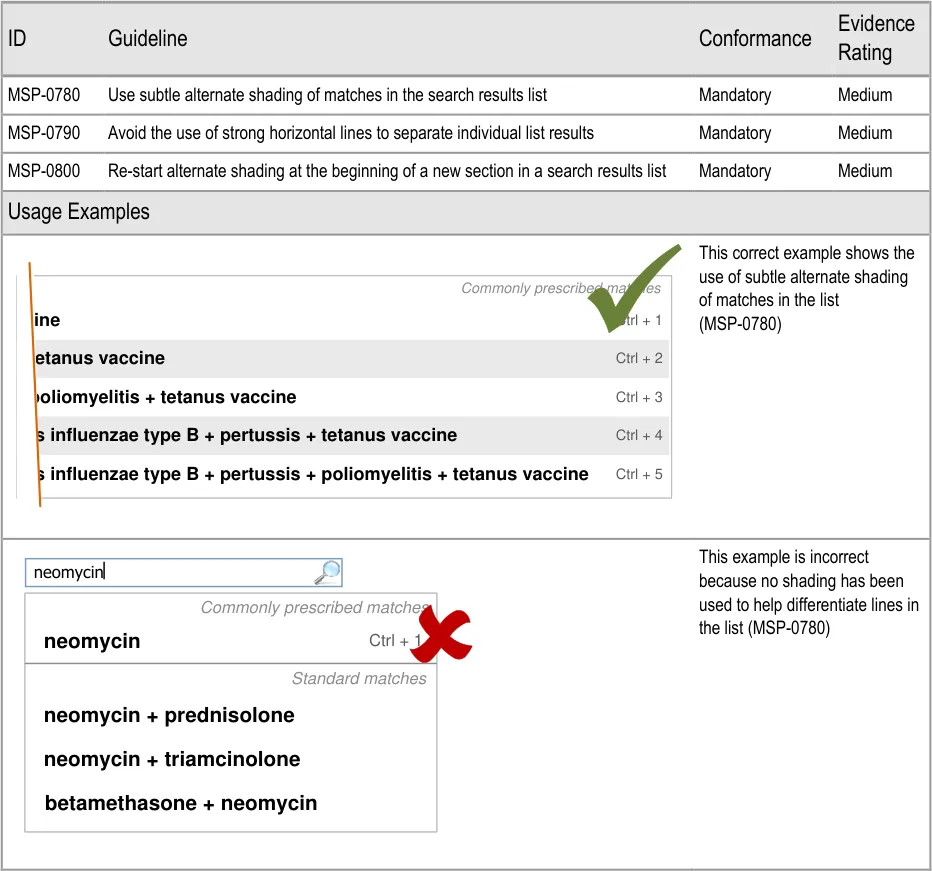Click the ID column header
The image size is (932, 871).
pyautogui.click(x=17, y=39)
